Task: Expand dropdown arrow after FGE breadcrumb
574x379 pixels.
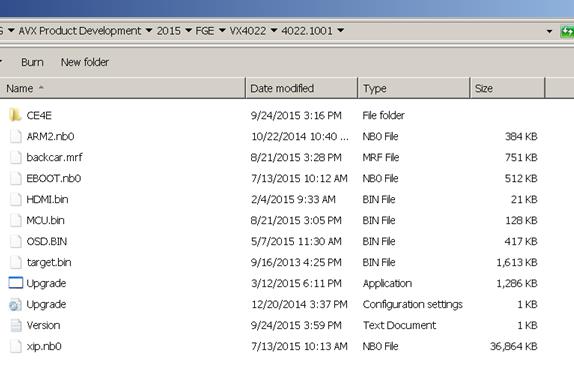Action: coord(222,30)
